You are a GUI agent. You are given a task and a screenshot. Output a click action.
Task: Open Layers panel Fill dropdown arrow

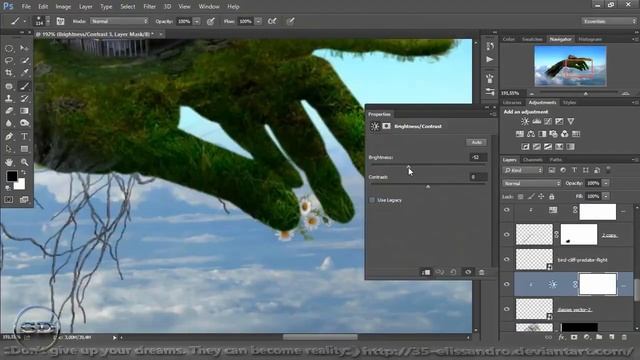click(x=606, y=196)
